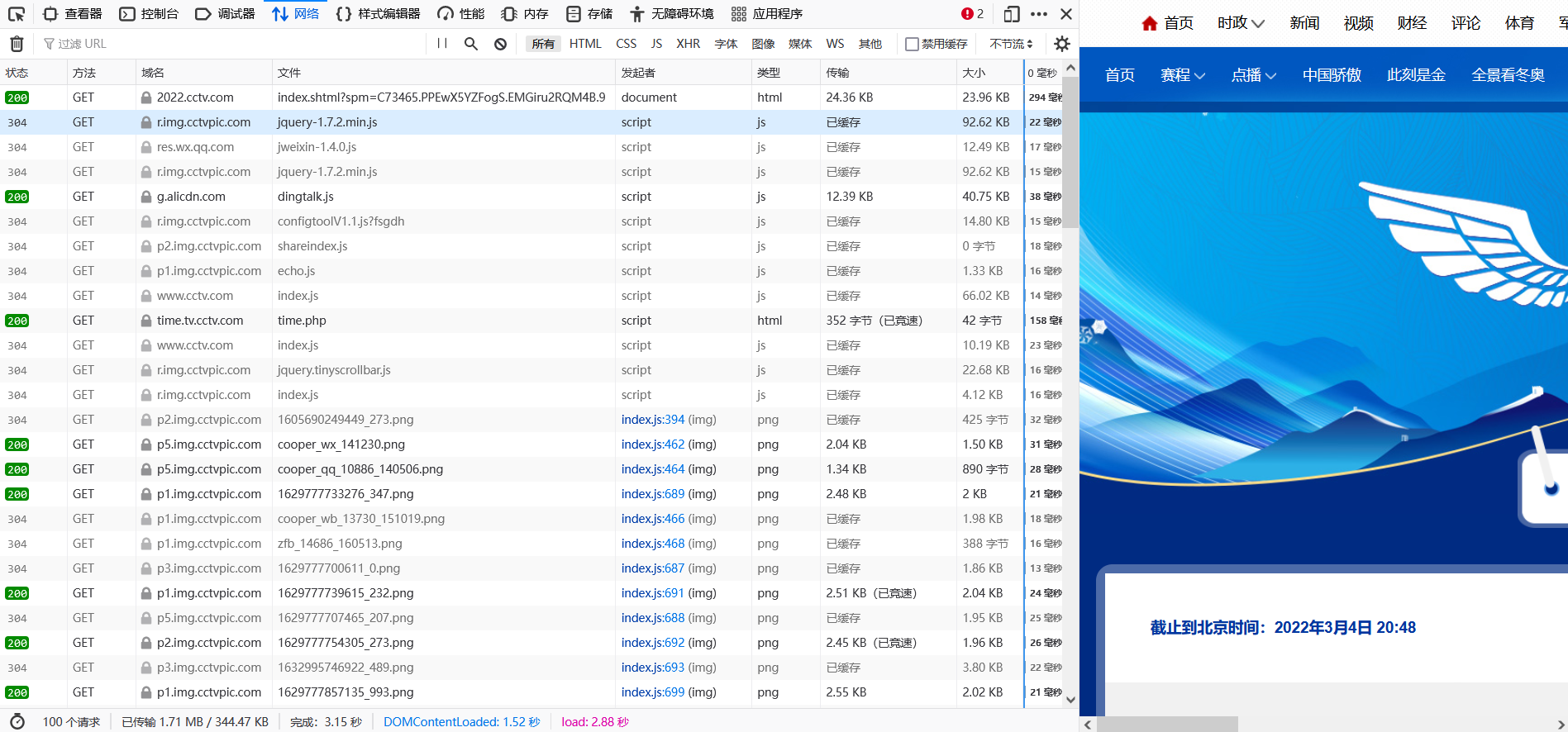Filter requests by 其他 (other)
The image size is (1568, 732).
870,44
